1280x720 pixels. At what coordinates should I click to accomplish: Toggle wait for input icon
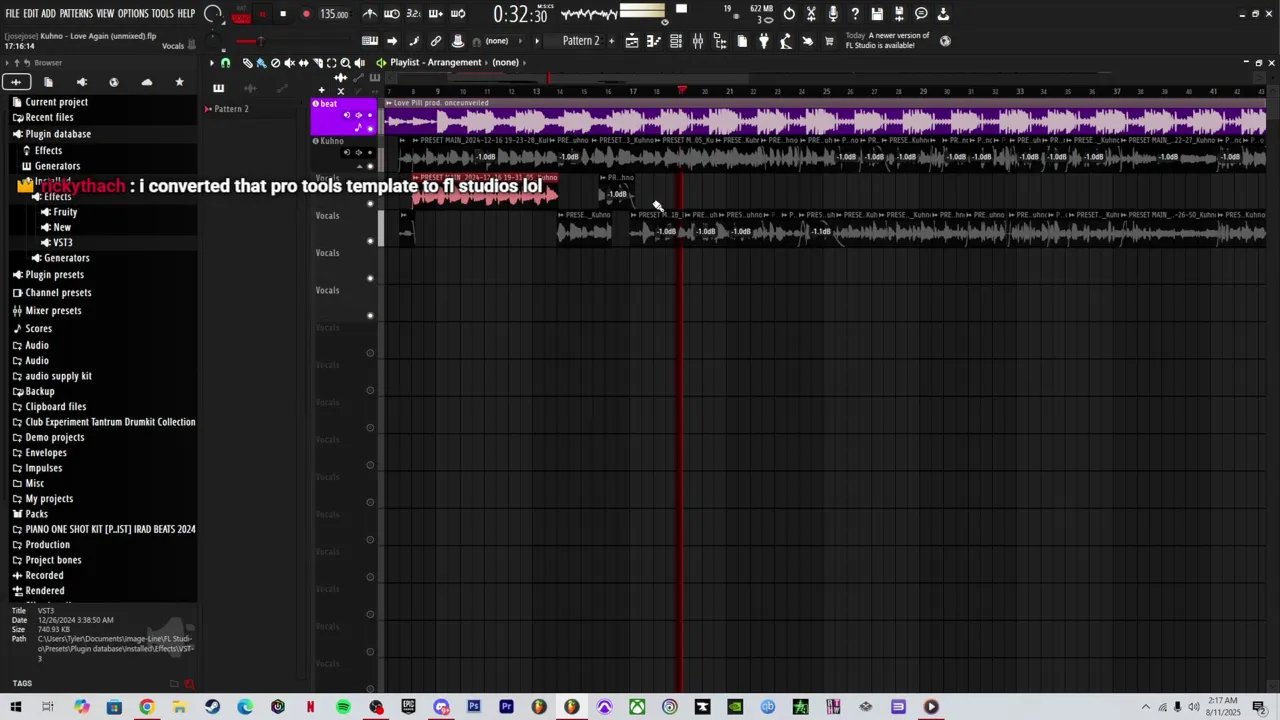(392, 14)
